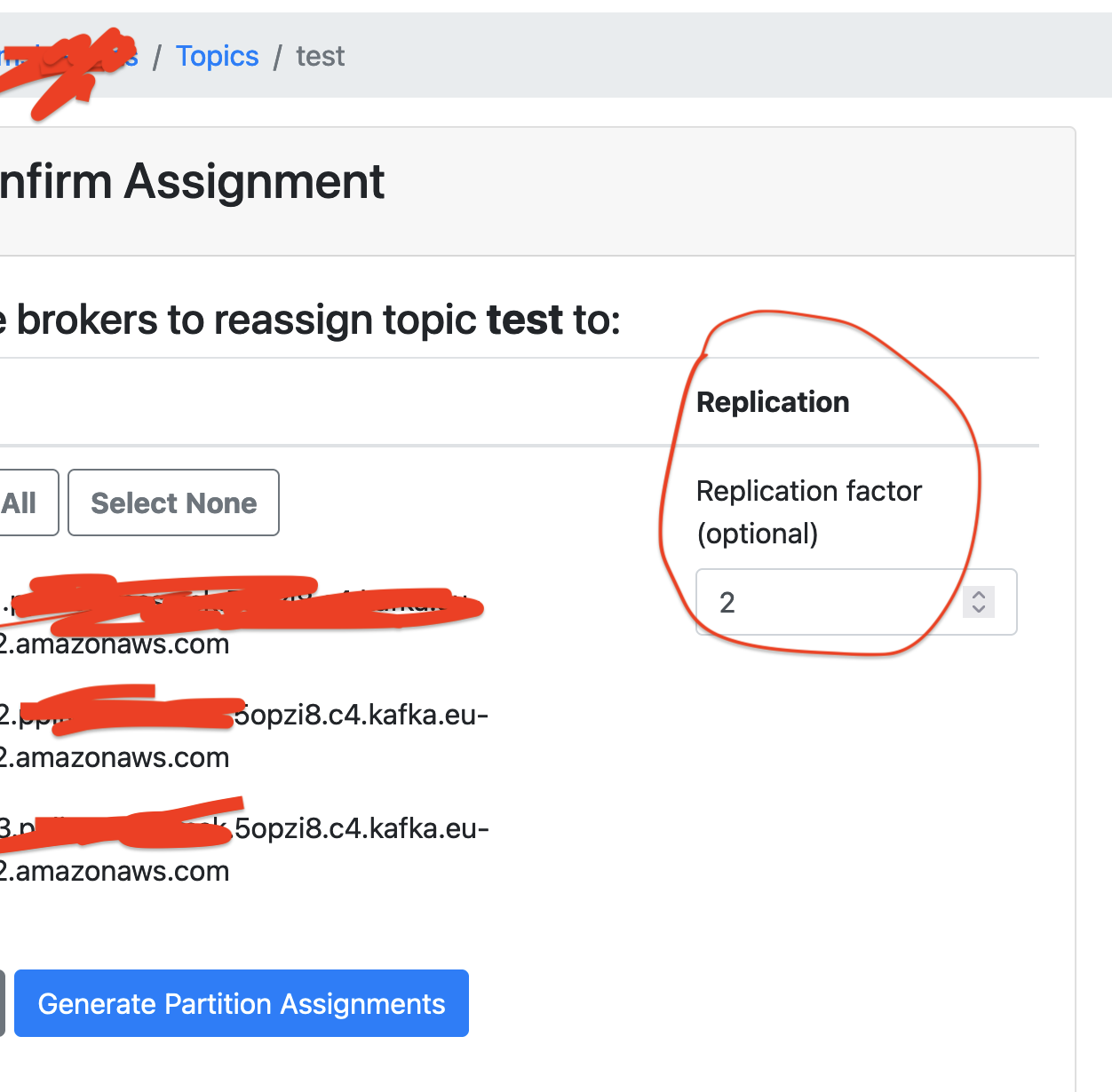The image size is (1112, 1092).
Task: Click the down arrow to lower replication factor
Action: click(978, 610)
